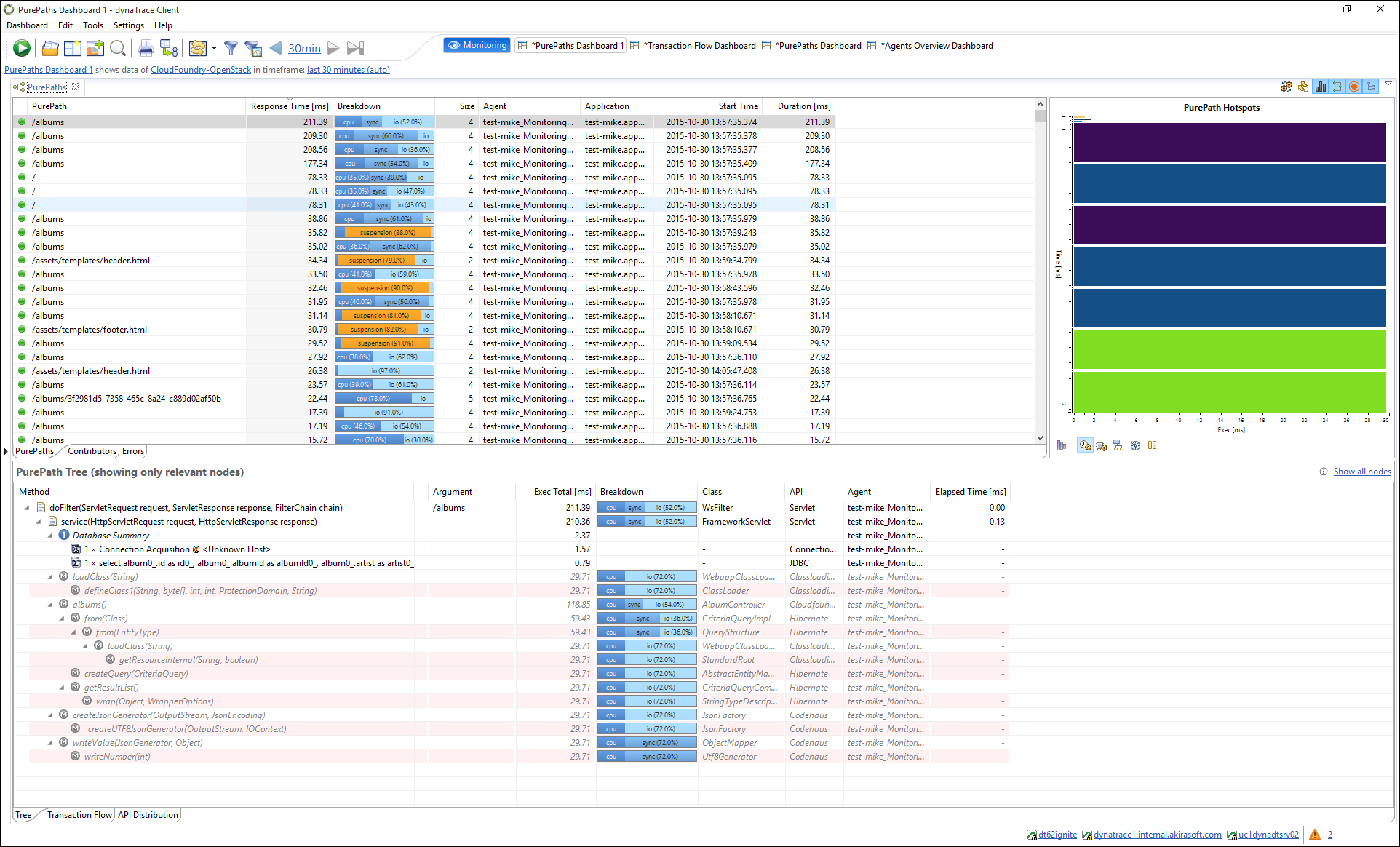Viewport: 1400px width, 847px height.
Task: Click top purple bar in PurePath Hotspots
Action: point(1230,142)
